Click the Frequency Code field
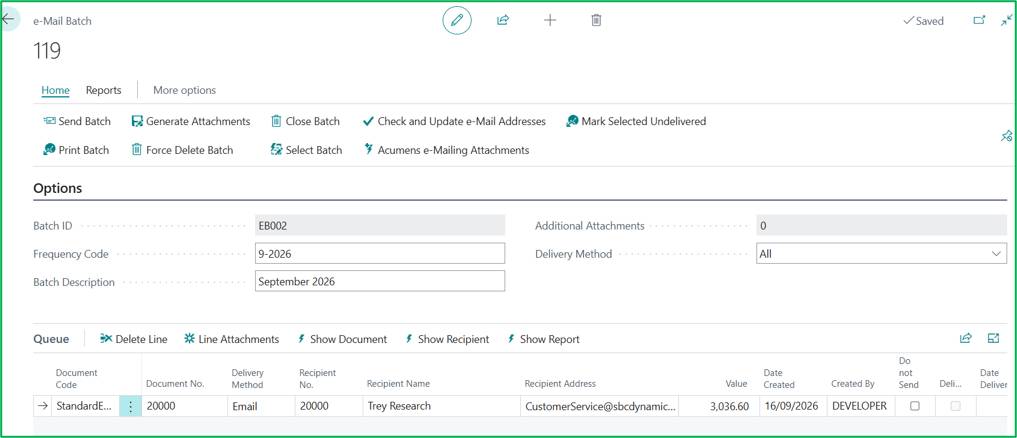Viewport: 1017px width, 438px height. [x=380, y=254]
